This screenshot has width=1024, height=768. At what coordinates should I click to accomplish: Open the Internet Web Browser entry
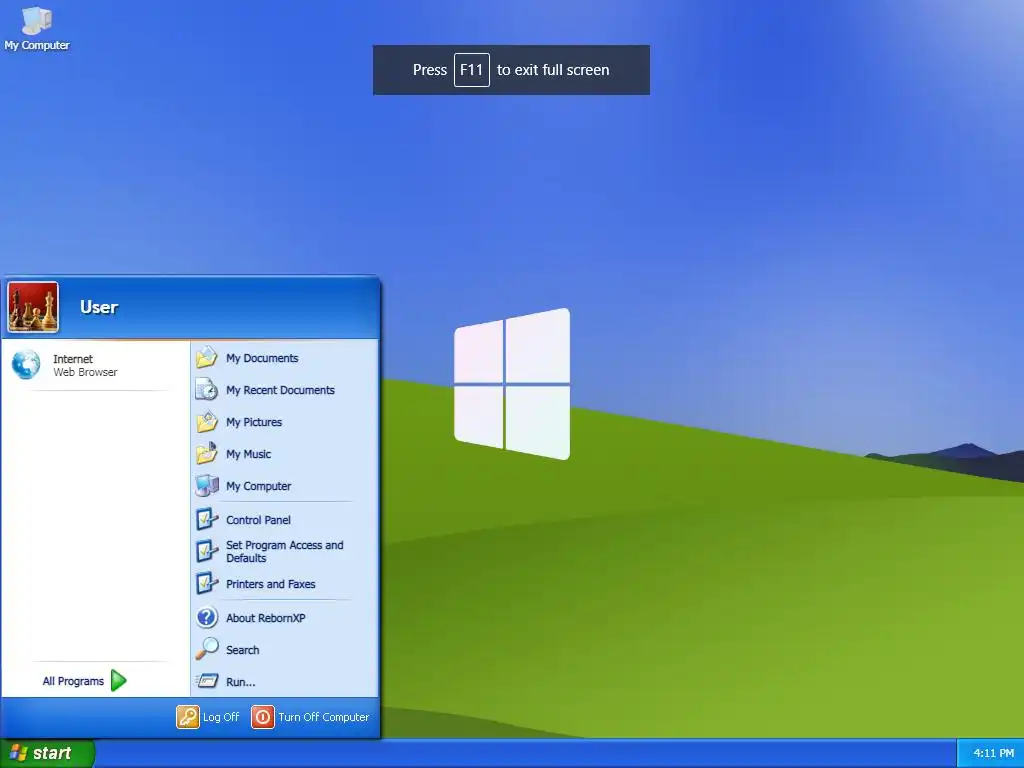coord(95,365)
